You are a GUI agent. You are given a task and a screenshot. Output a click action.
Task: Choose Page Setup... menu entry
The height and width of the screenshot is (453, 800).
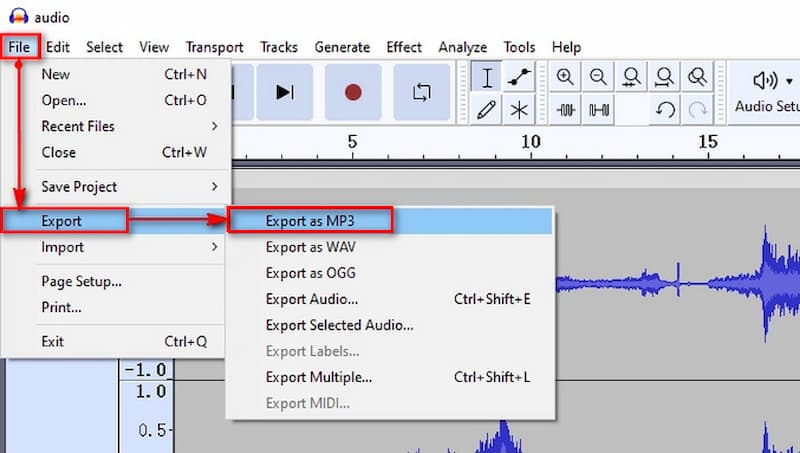(113, 282)
